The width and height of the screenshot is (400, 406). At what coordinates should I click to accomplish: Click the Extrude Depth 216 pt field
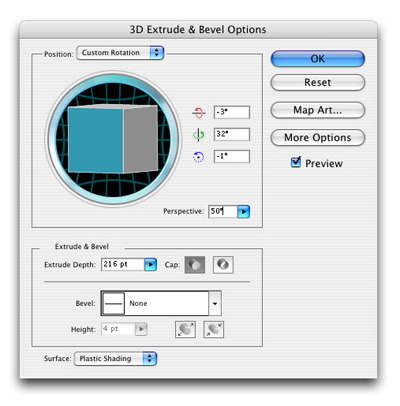point(123,265)
